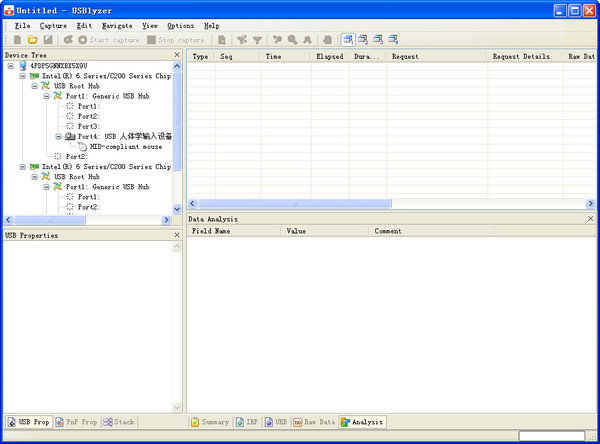Click the Type column header
The width and height of the screenshot is (600, 444).
(x=201, y=57)
